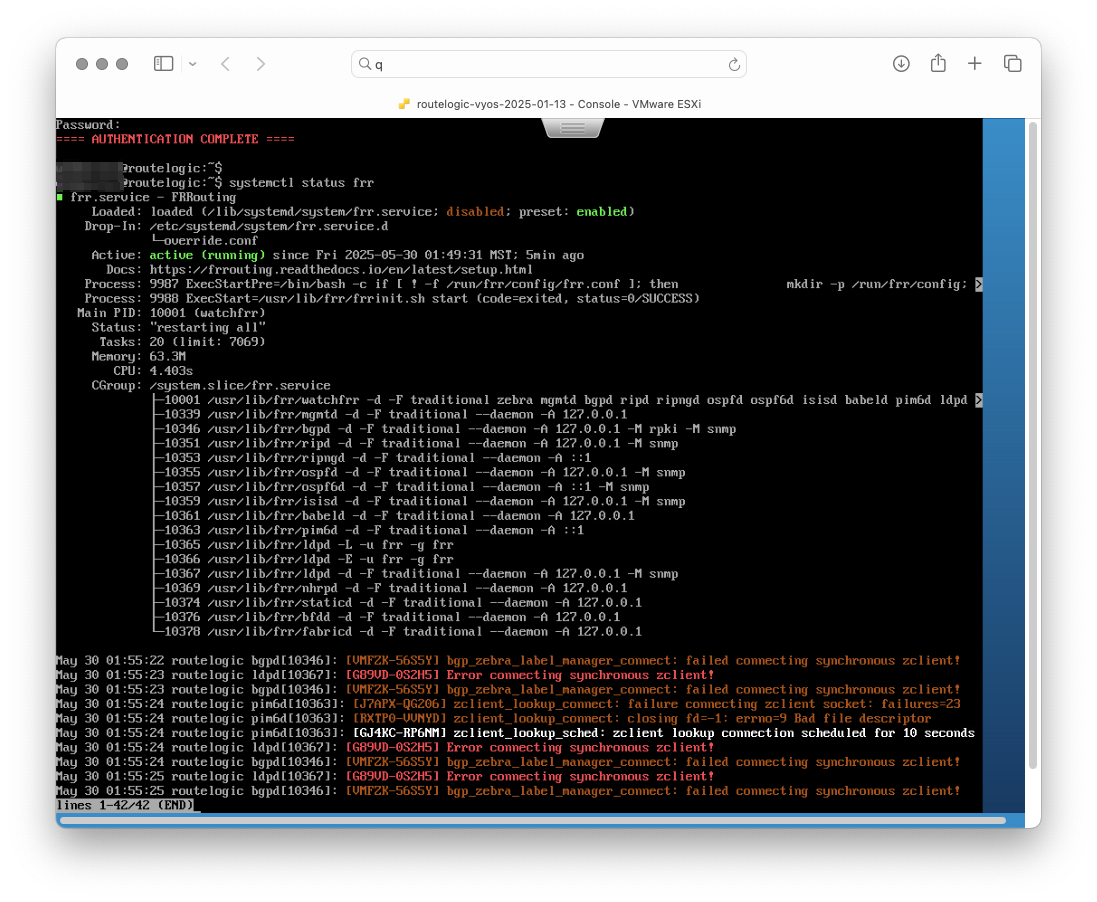The image size is (1097, 902).
Task: Click the 10339 mgmtd process row
Action: [395, 414]
